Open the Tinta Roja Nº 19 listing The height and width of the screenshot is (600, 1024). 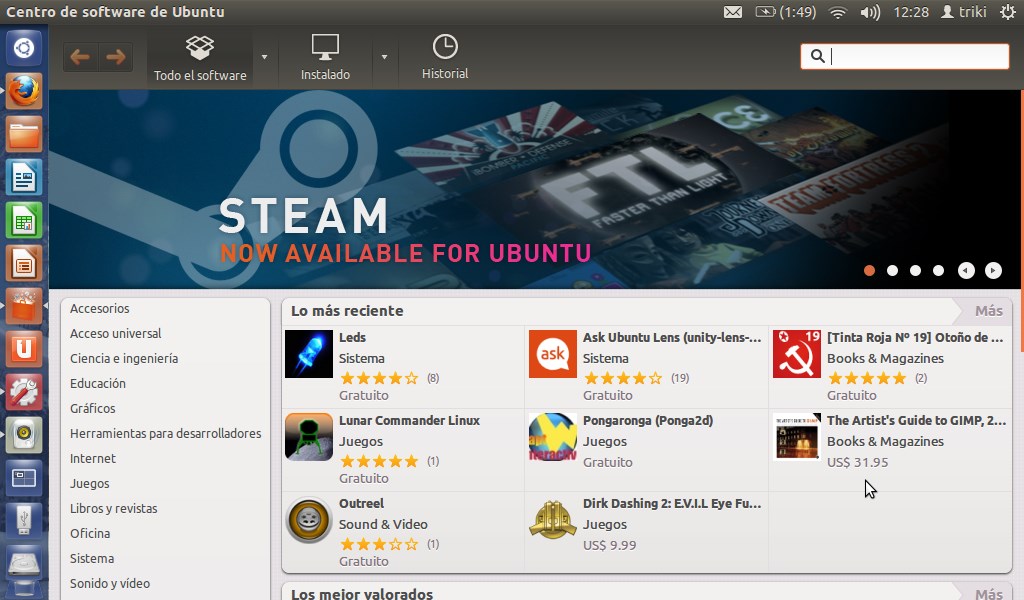(x=915, y=338)
